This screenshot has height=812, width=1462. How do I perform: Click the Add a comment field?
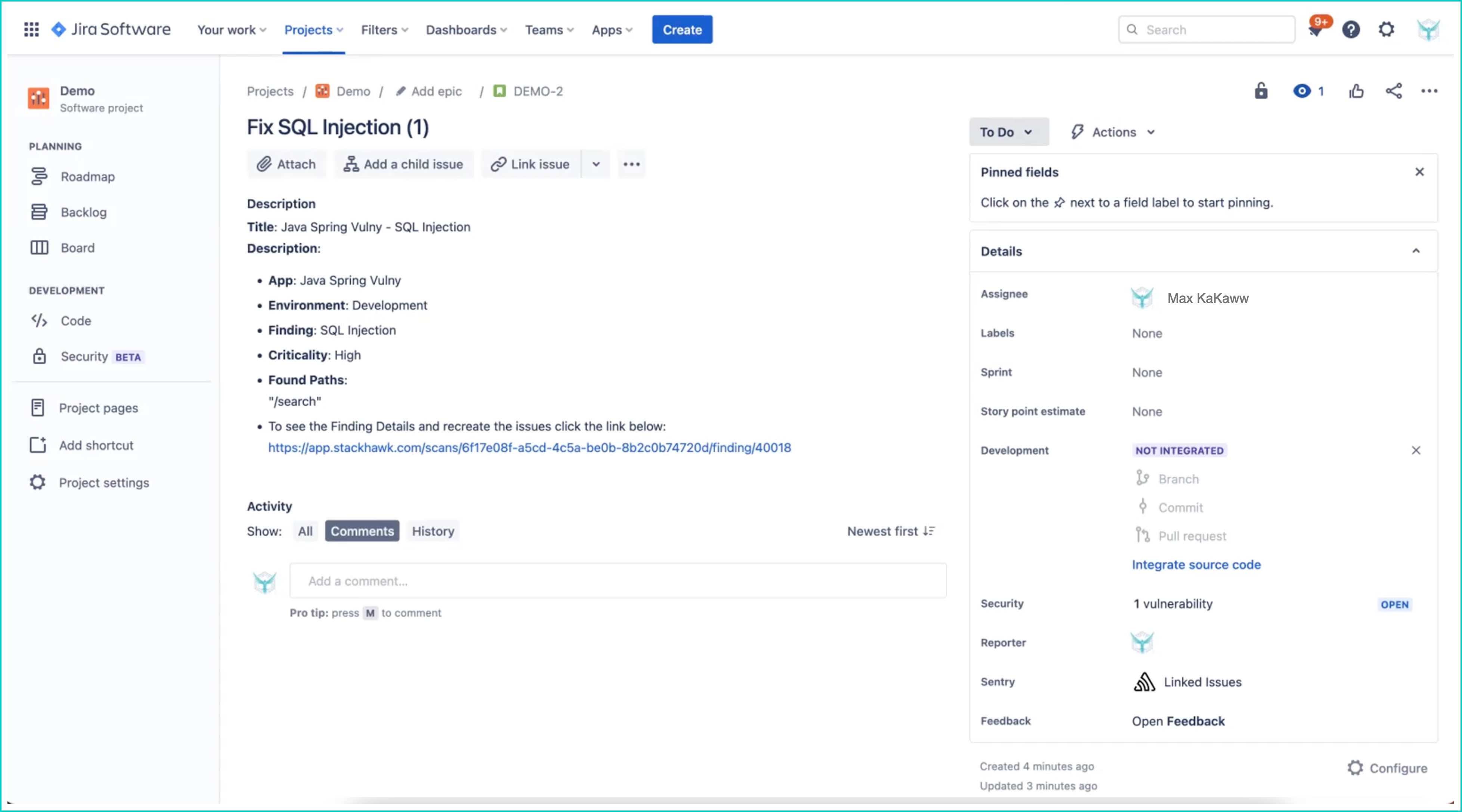[618, 580]
